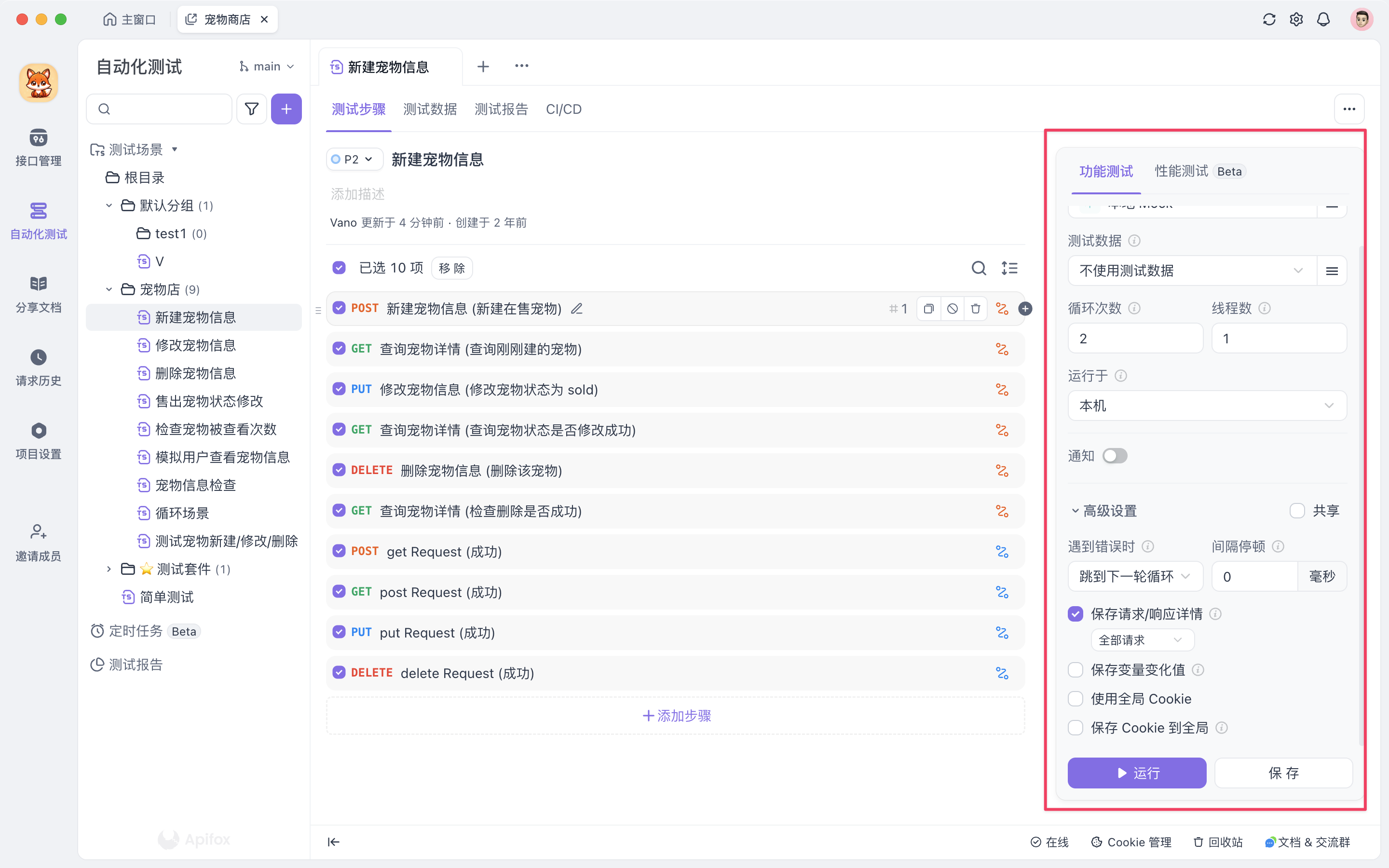
Task: Open 请求历史 in the left sidebar
Action: (x=38, y=367)
